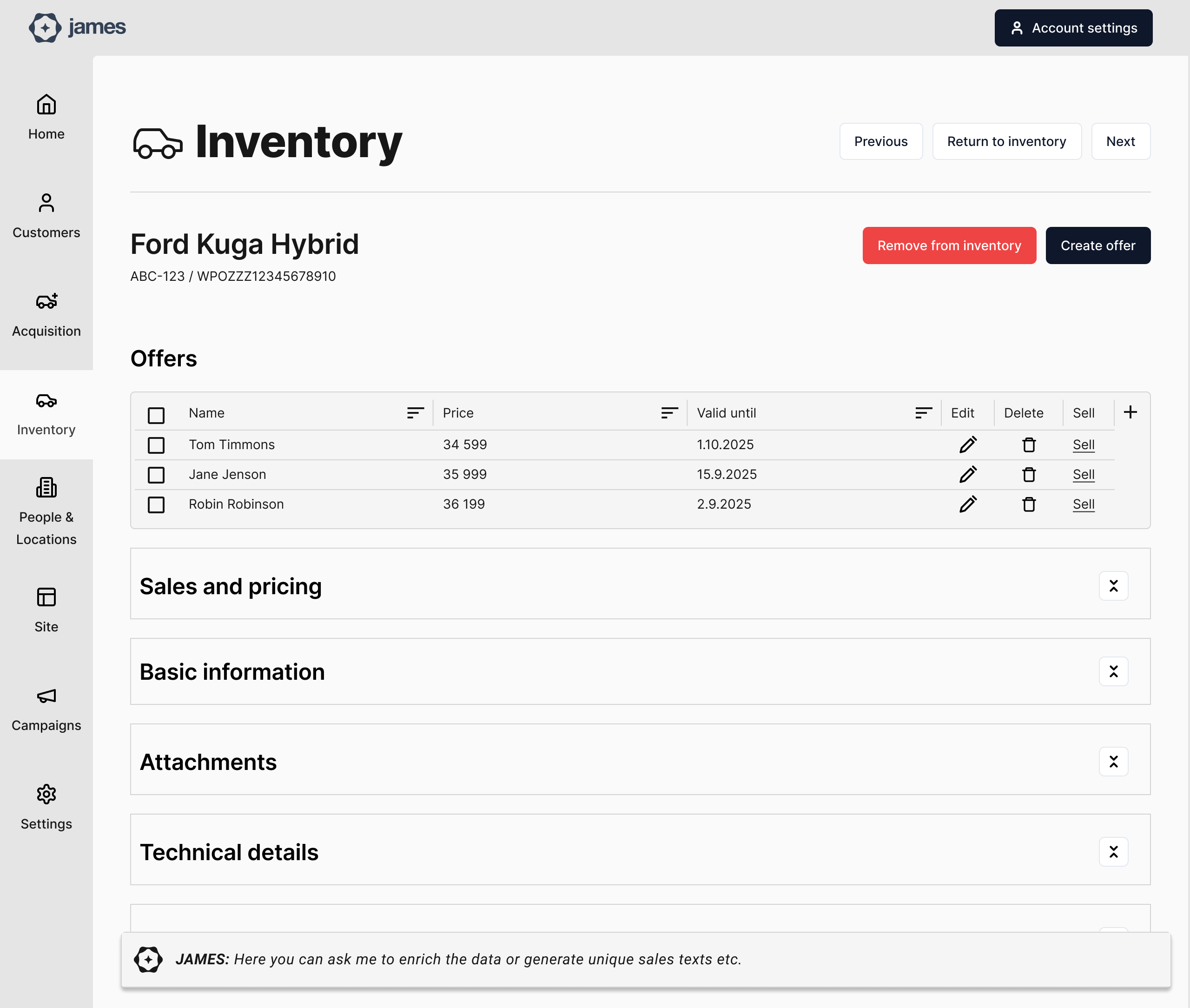Click price 35 999 cell
The height and width of the screenshot is (1008, 1190).
464,474
